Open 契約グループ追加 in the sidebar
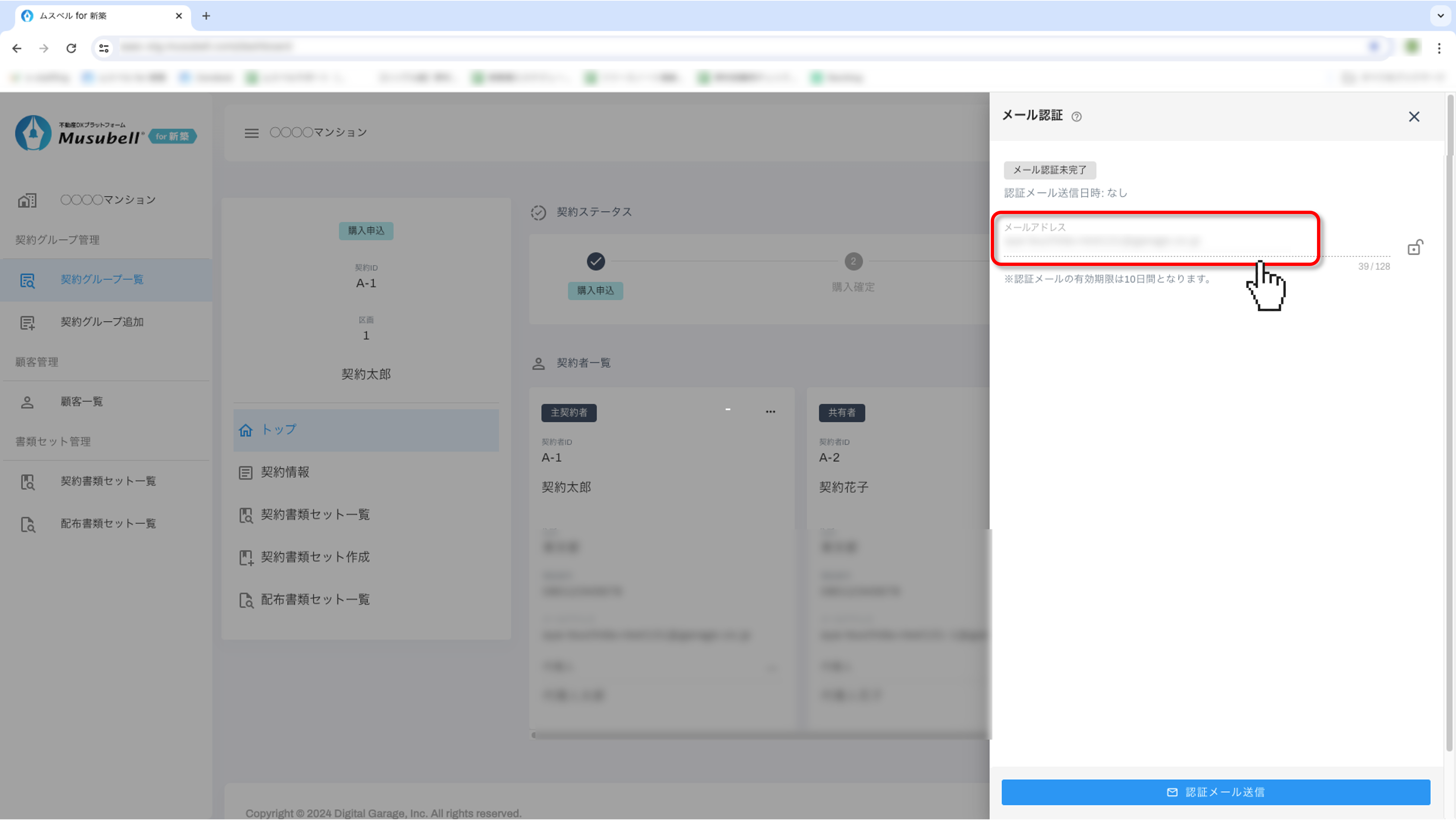This screenshot has height=820, width=1456. pos(102,322)
